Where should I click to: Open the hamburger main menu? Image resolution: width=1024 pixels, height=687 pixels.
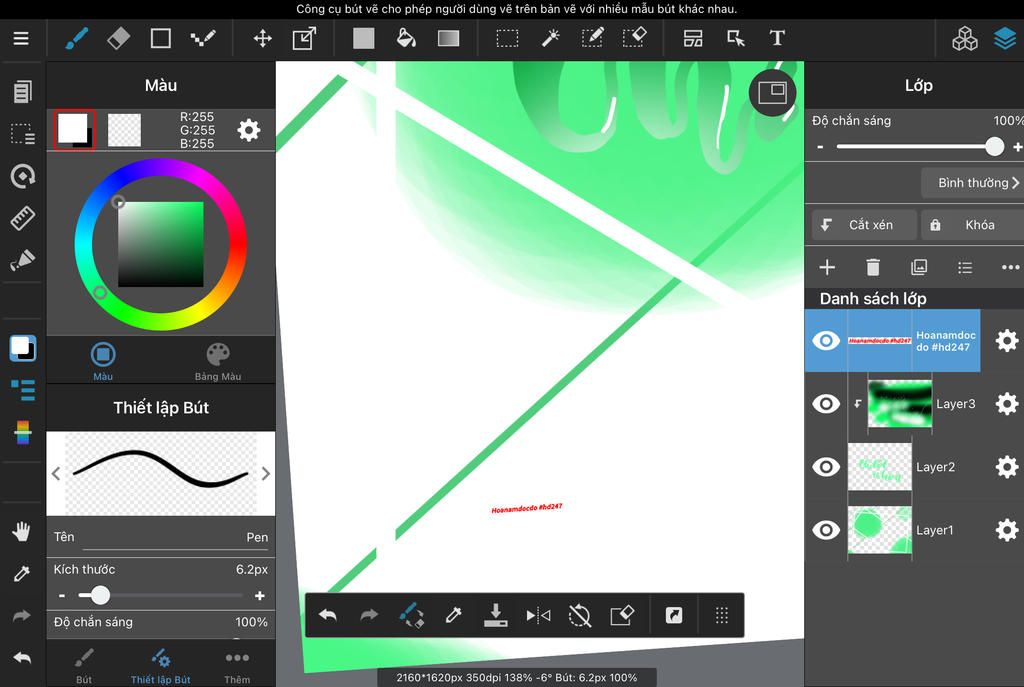pos(21,38)
